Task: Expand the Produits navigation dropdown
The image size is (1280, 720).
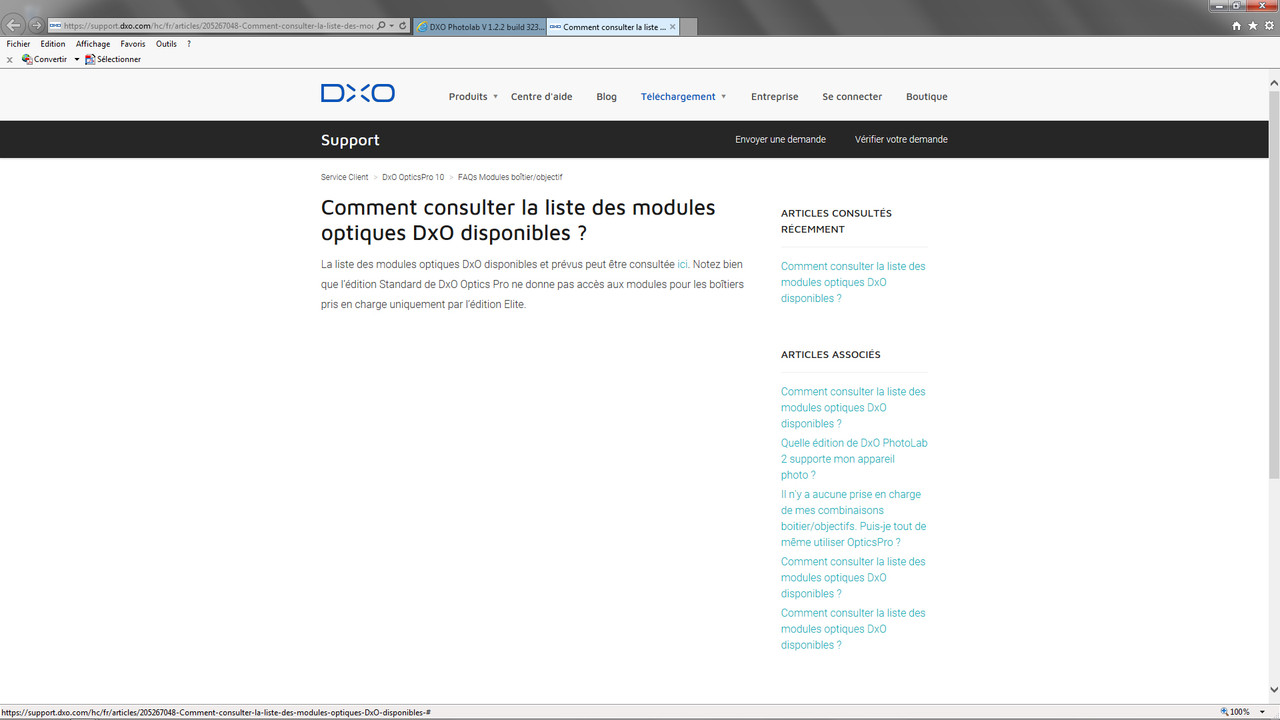Action: pyautogui.click(x=473, y=97)
